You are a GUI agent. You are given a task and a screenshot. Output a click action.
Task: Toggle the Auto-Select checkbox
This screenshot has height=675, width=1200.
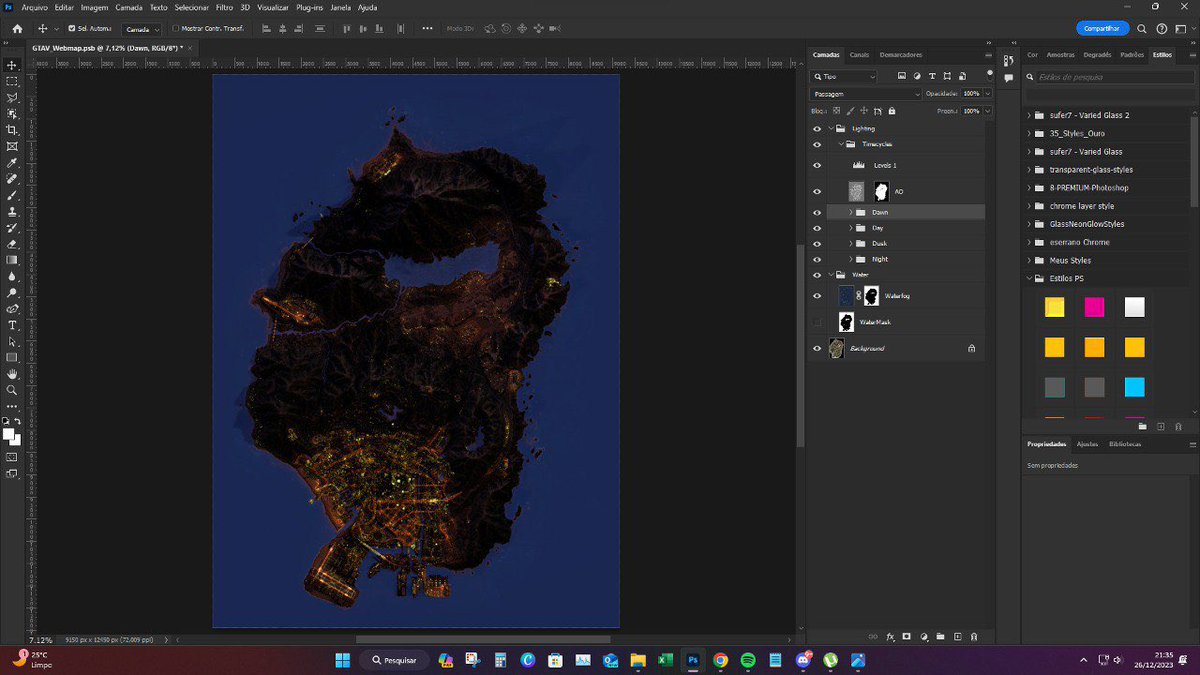click(70, 28)
